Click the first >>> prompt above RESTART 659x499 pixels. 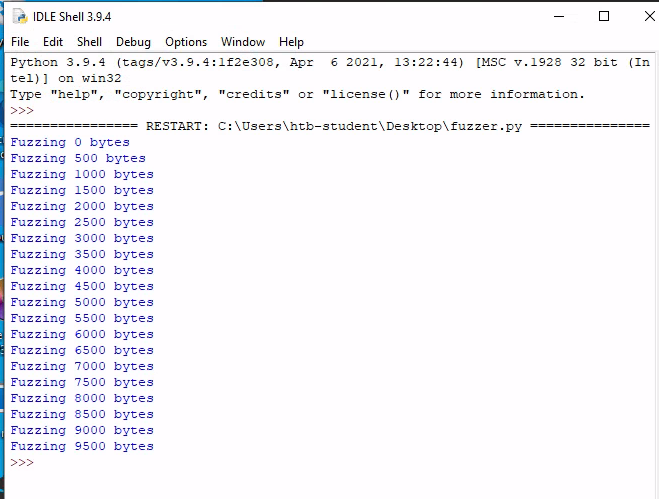[x=22, y=110]
